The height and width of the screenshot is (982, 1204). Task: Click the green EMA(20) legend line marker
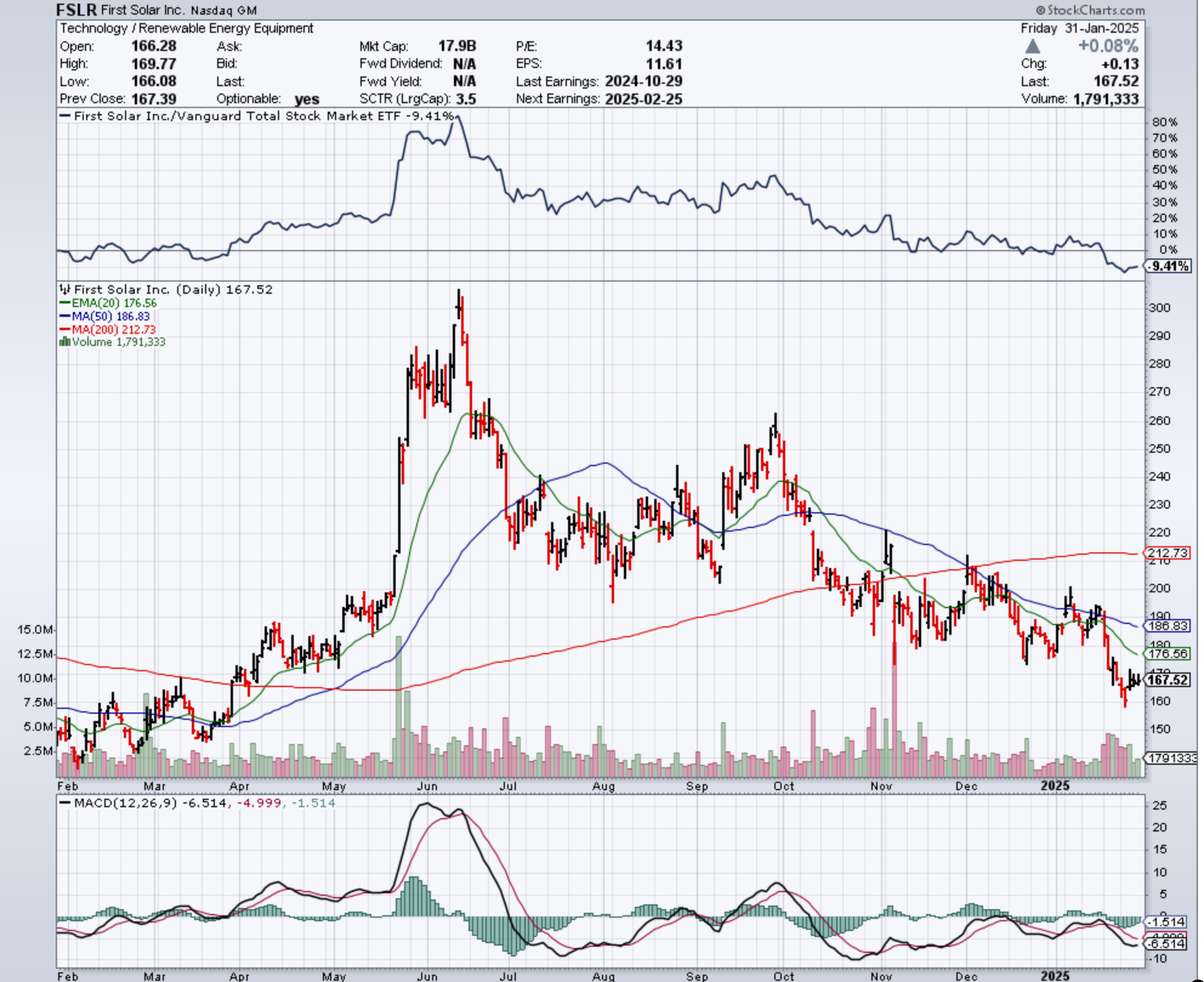click(64, 303)
